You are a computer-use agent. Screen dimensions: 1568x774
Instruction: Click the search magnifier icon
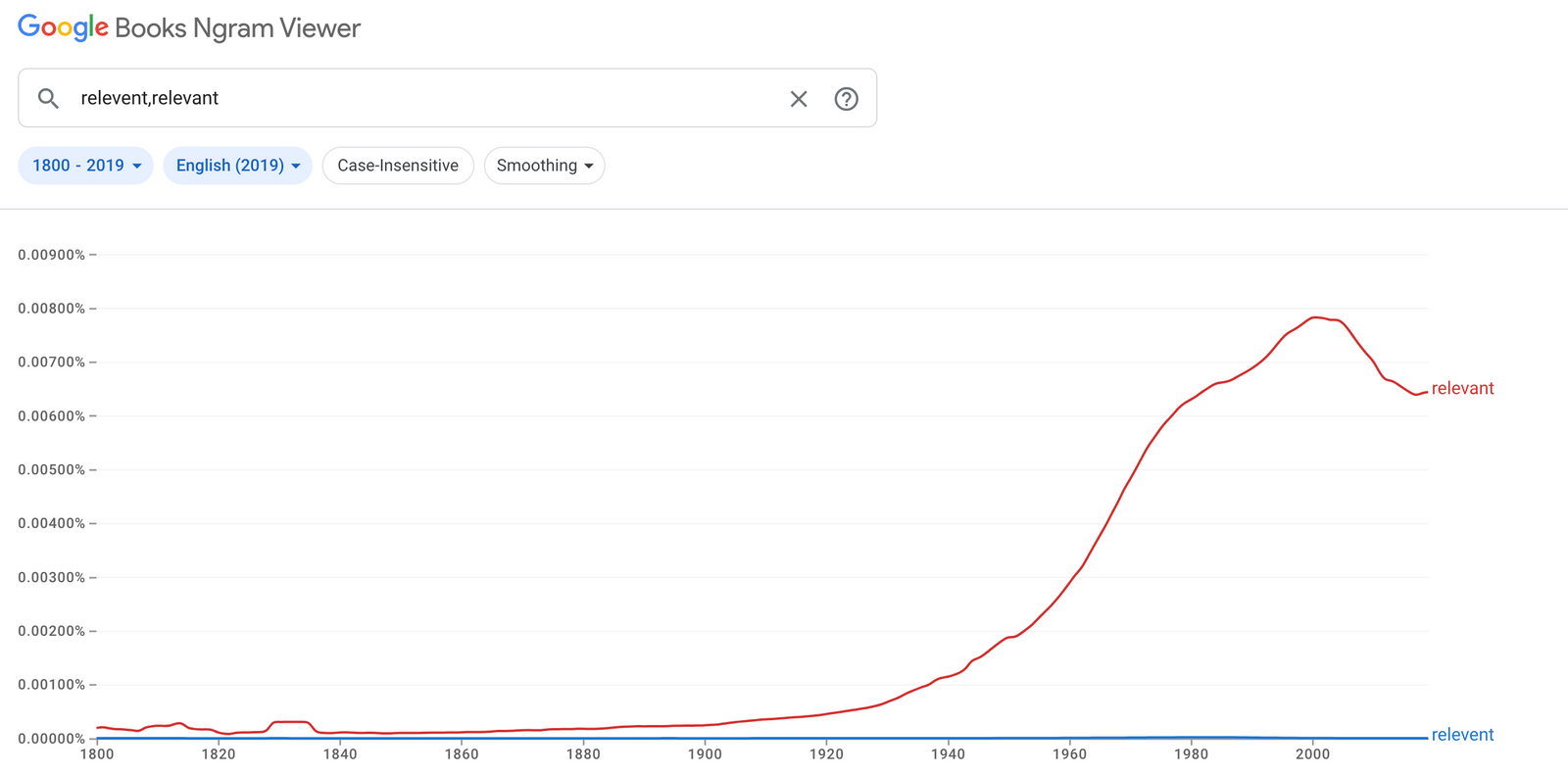click(48, 98)
